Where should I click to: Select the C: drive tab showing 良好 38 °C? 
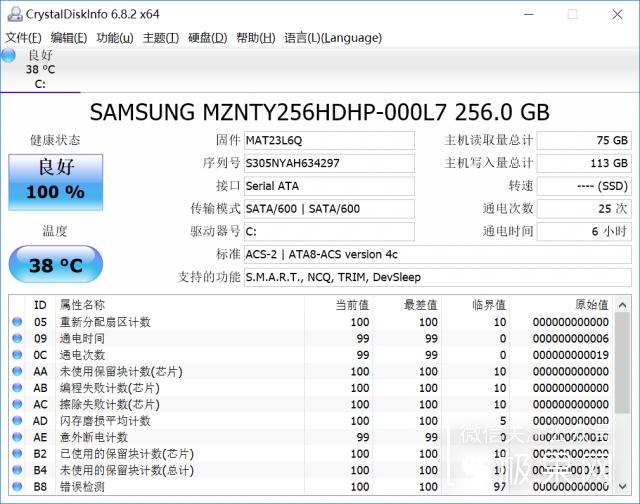(x=40, y=69)
